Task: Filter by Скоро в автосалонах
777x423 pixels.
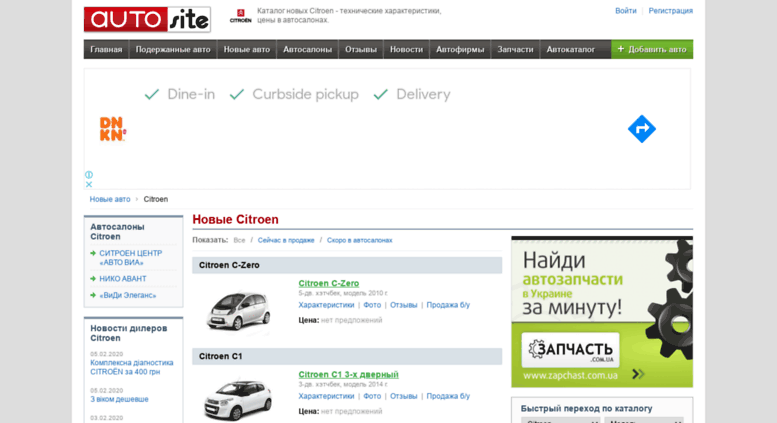Action: click(x=359, y=240)
